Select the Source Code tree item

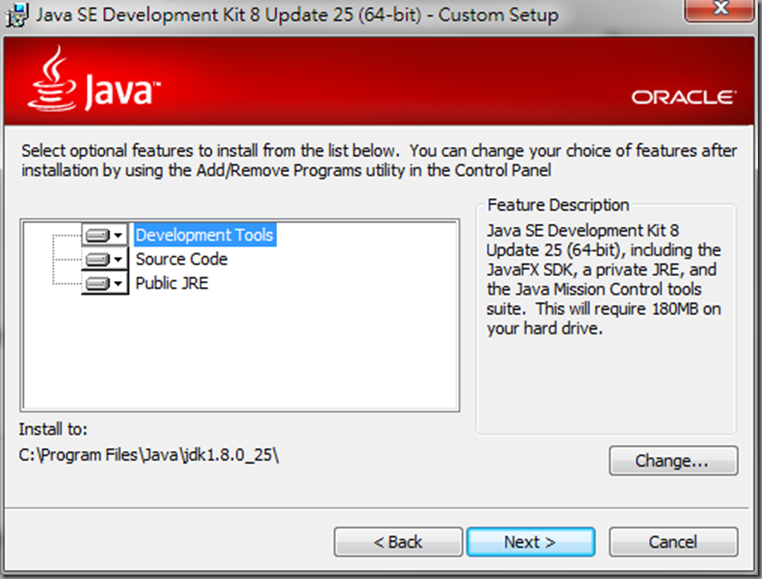tap(181, 259)
